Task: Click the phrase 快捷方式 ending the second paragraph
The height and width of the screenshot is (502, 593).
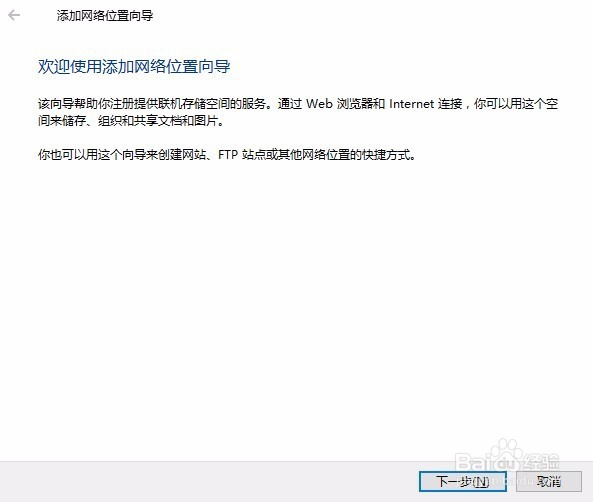Action: pyautogui.click(x=386, y=155)
